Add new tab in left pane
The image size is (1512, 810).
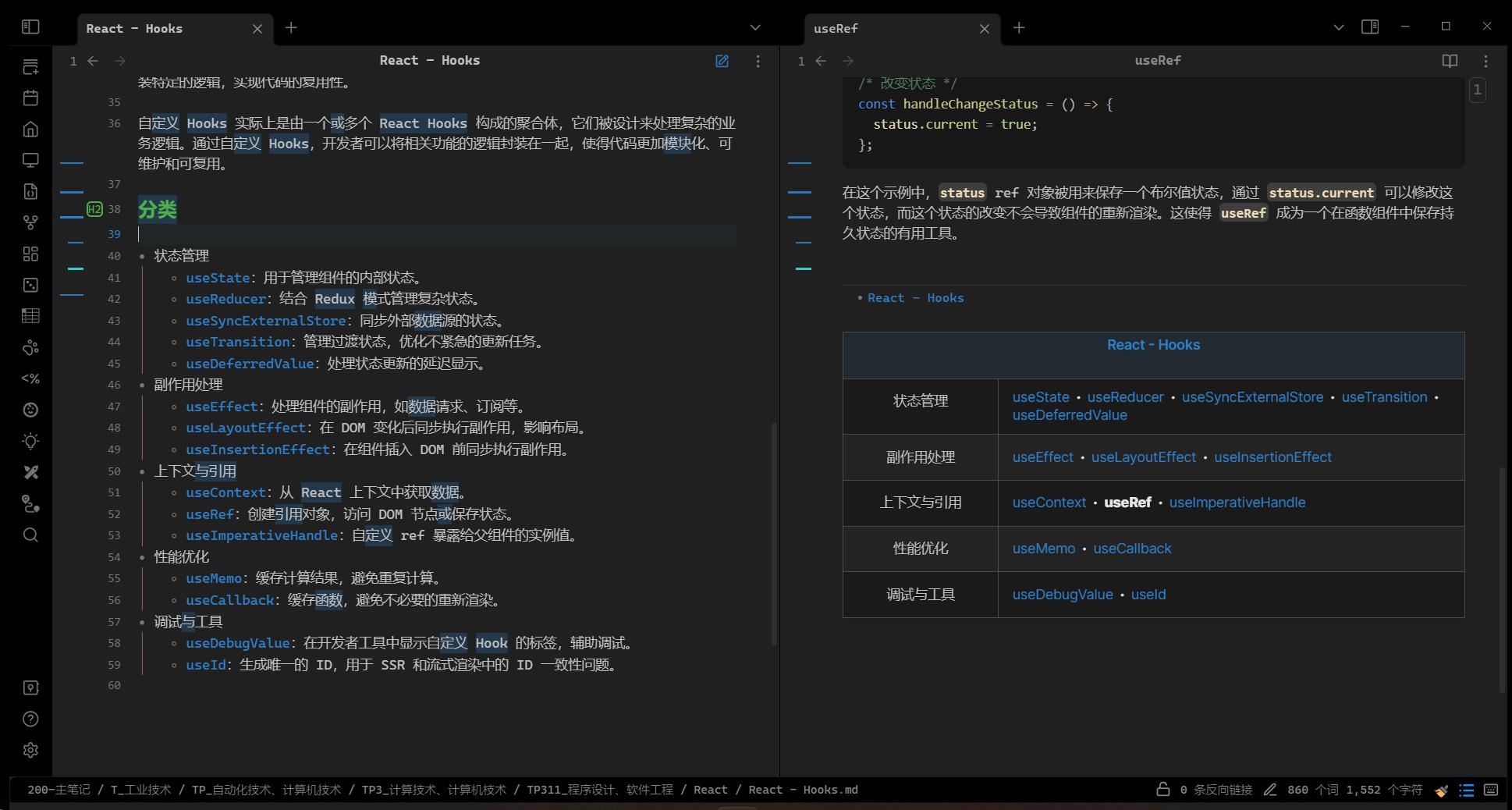pyautogui.click(x=291, y=28)
